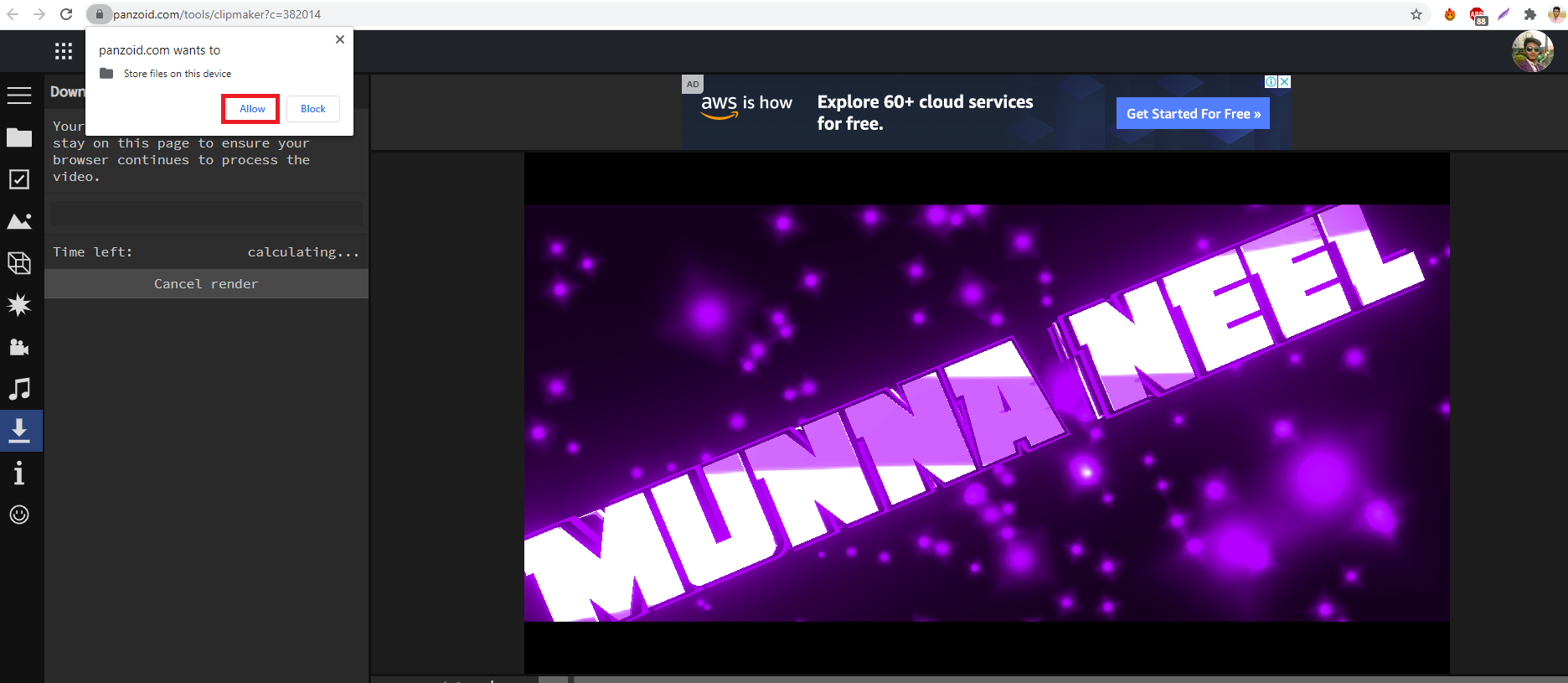The width and height of the screenshot is (1568, 683).
Task: Go forward with the browser forward arrow
Action: tap(39, 14)
